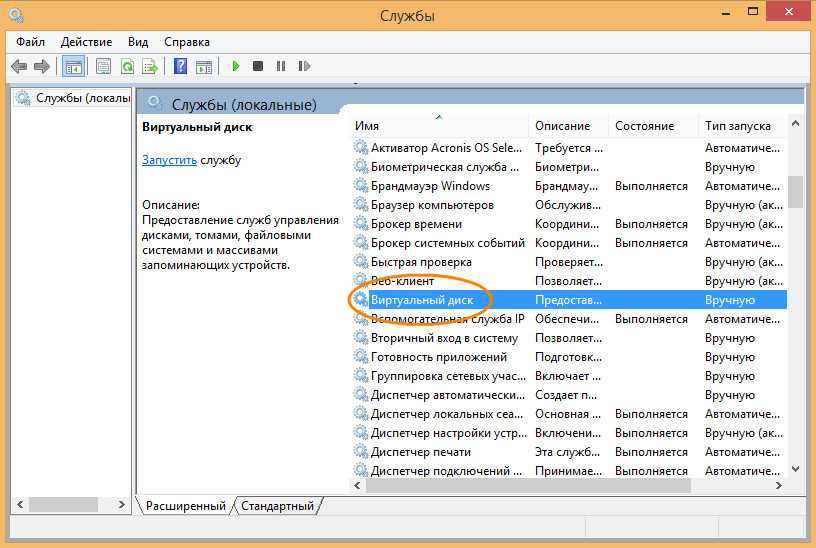Start the service with the green play icon
Image resolution: width=816 pixels, height=548 pixels.
[x=236, y=67]
